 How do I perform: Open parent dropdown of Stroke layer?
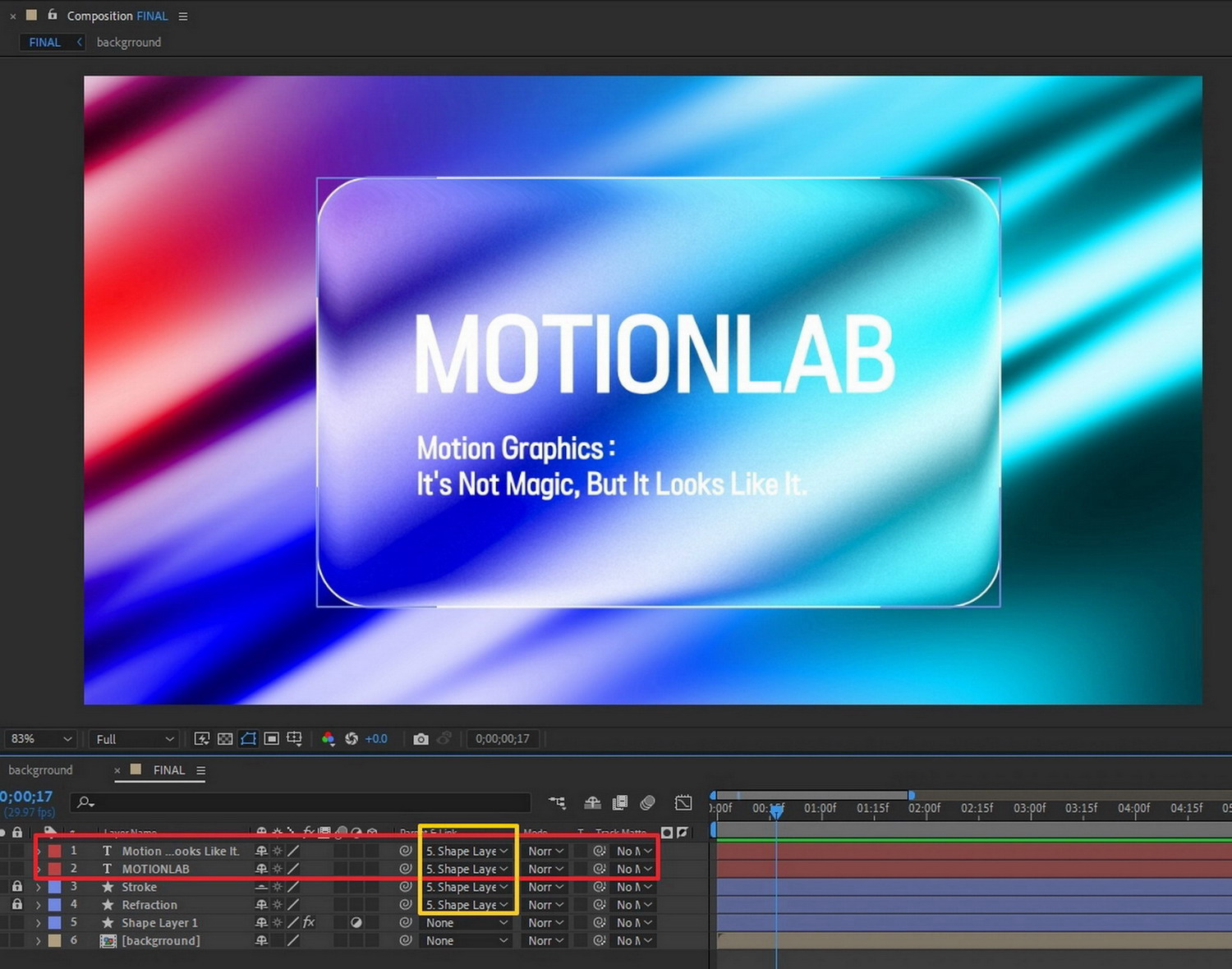pos(467,887)
